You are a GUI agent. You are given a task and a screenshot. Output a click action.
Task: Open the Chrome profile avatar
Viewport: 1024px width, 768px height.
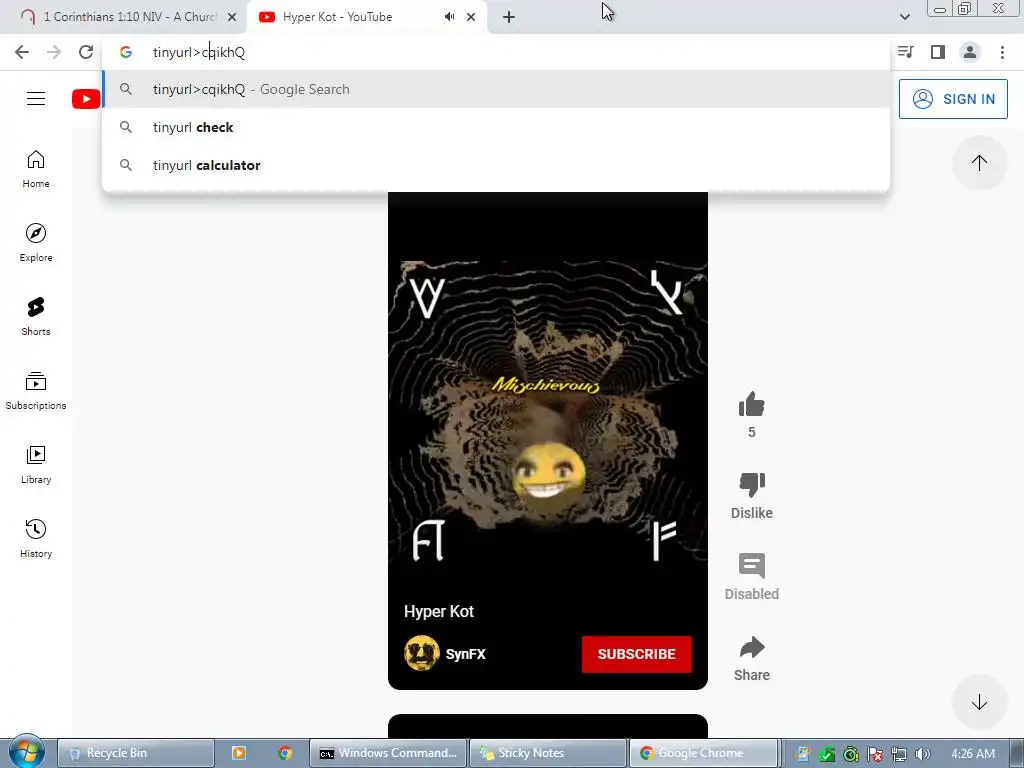point(970,52)
